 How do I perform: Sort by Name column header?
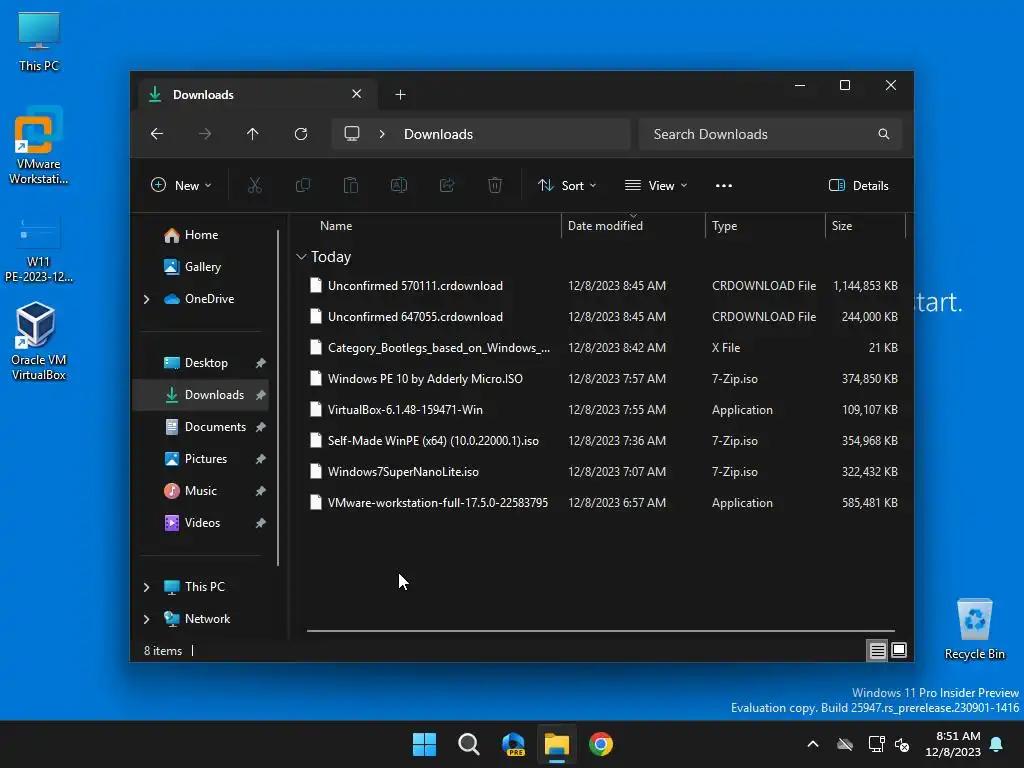pos(336,226)
